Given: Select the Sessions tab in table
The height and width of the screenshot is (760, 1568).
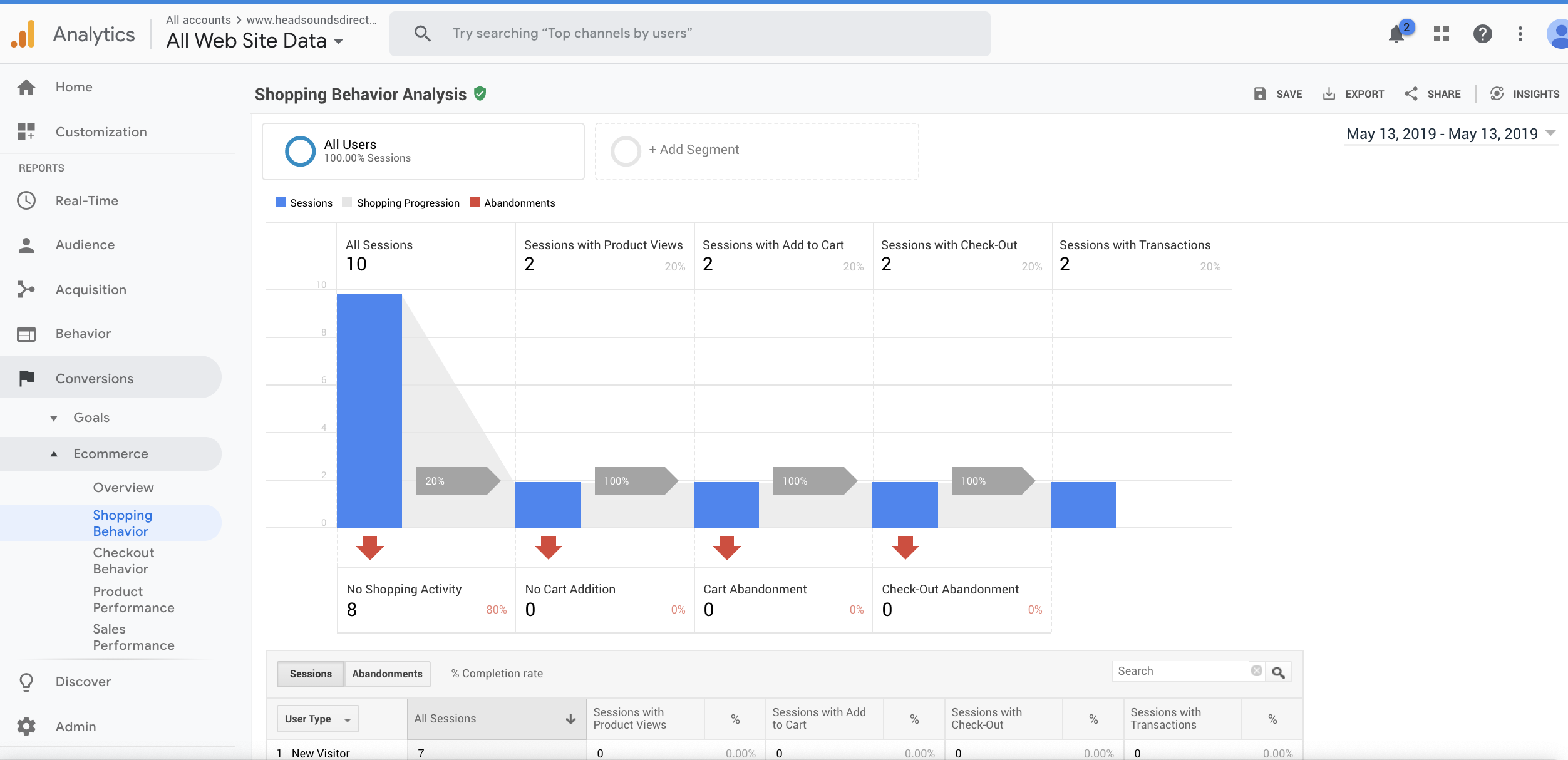Looking at the screenshot, I should click(311, 674).
